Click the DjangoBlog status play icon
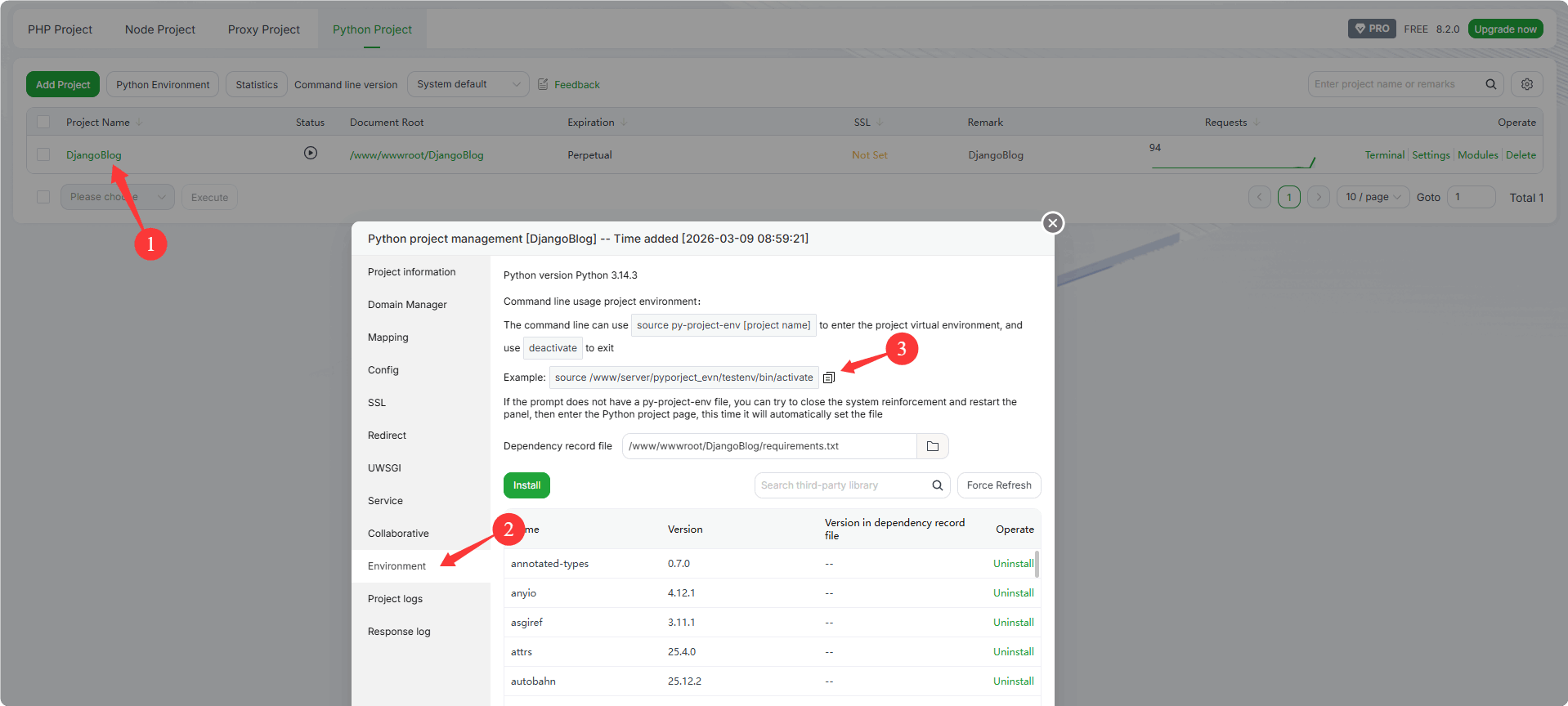 coord(311,153)
